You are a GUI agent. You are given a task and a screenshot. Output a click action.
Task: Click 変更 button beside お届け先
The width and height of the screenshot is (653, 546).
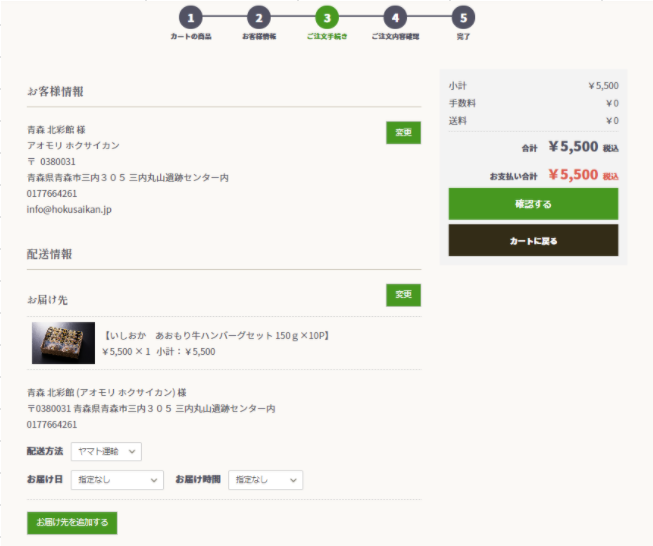(403, 295)
